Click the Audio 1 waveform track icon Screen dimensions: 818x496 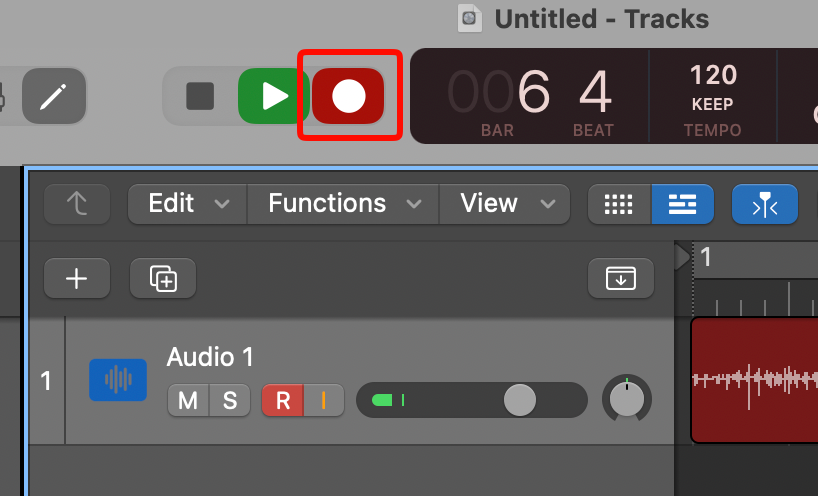(118, 380)
